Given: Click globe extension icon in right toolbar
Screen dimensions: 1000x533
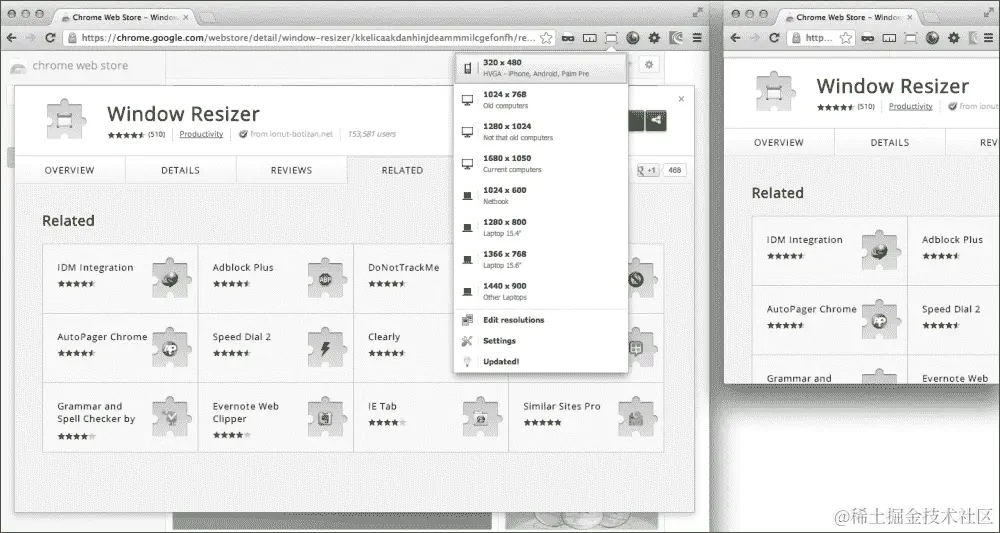Looking at the screenshot, I should 932,38.
